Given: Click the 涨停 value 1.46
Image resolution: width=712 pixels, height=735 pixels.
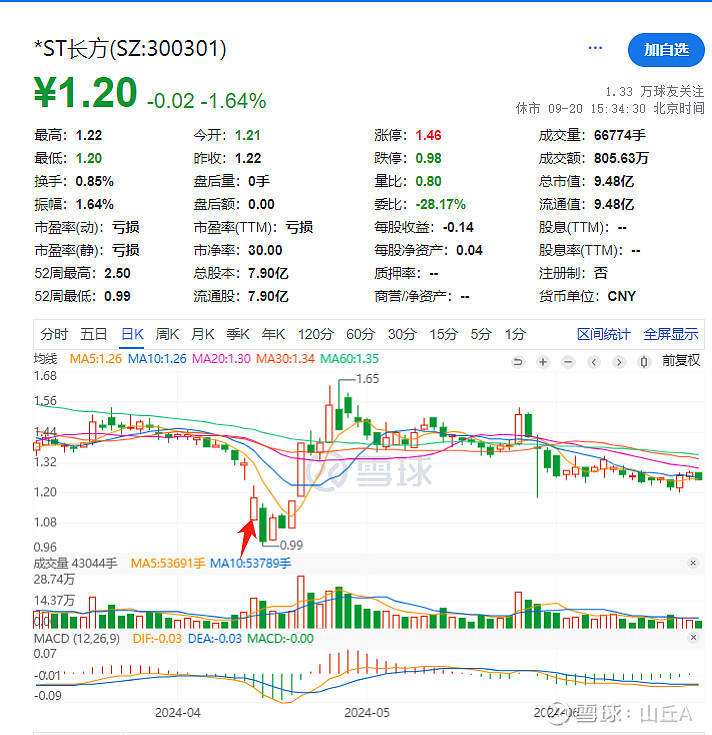Looking at the screenshot, I should pos(428,135).
